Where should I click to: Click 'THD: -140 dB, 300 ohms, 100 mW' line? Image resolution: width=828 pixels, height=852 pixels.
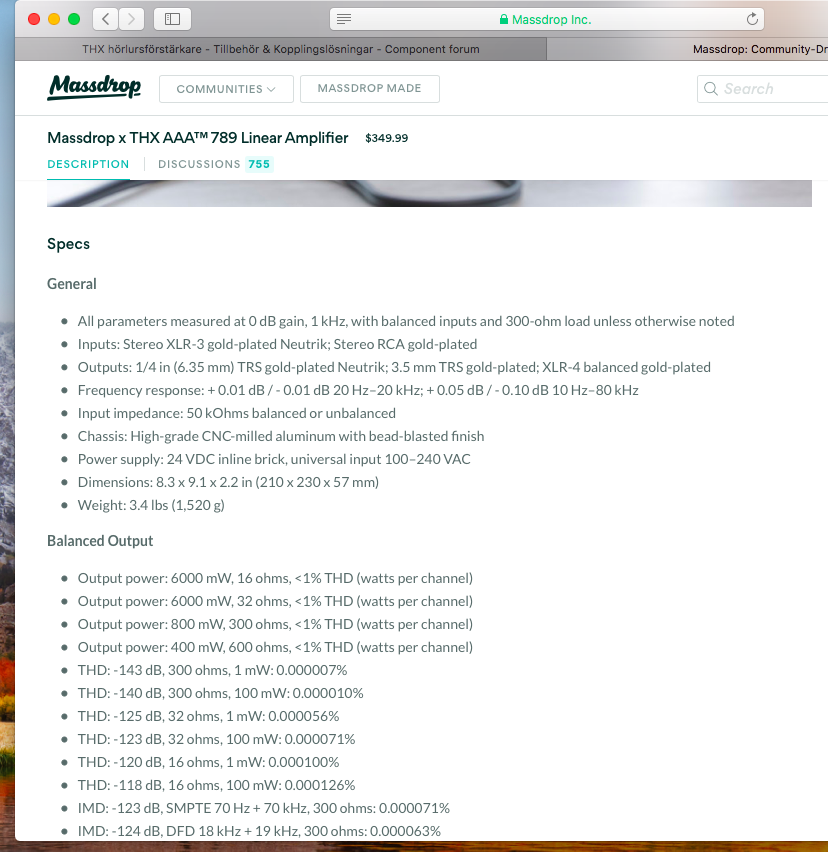(221, 693)
